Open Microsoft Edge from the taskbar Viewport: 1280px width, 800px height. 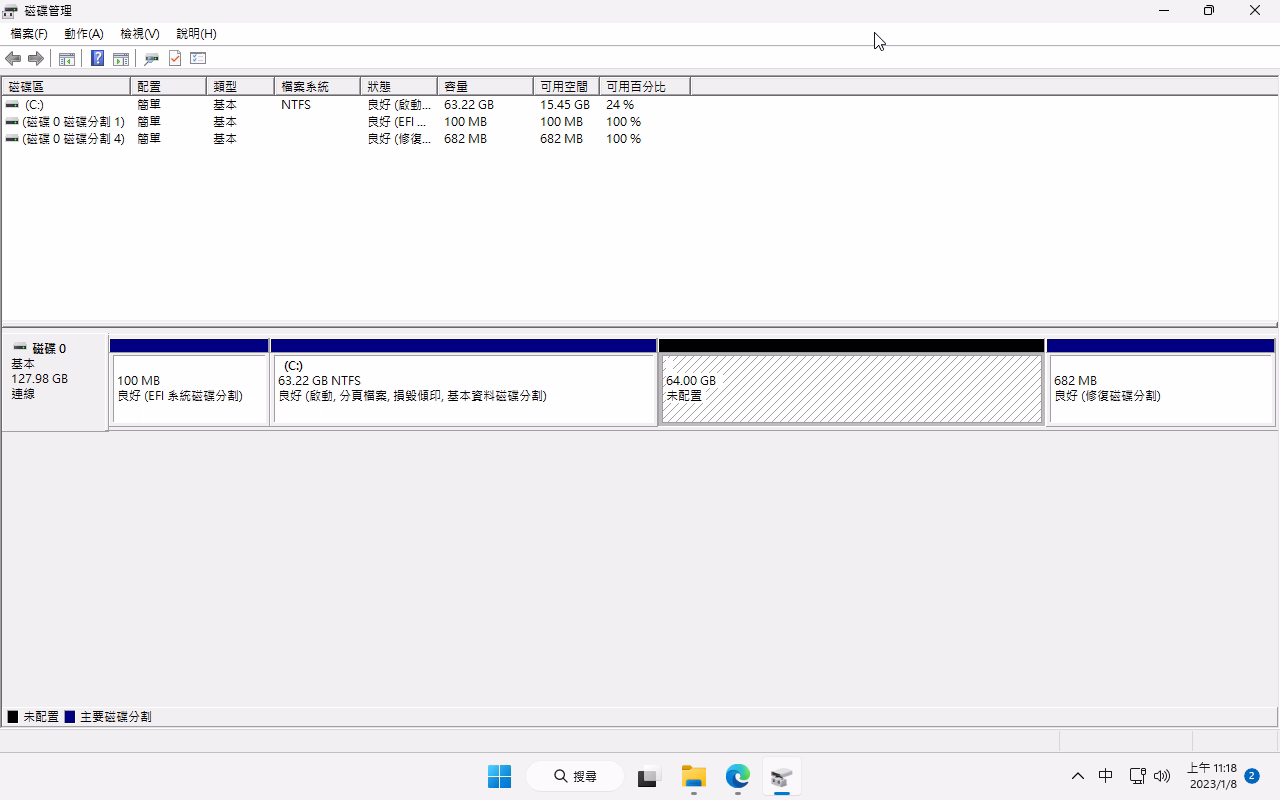pos(738,776)
